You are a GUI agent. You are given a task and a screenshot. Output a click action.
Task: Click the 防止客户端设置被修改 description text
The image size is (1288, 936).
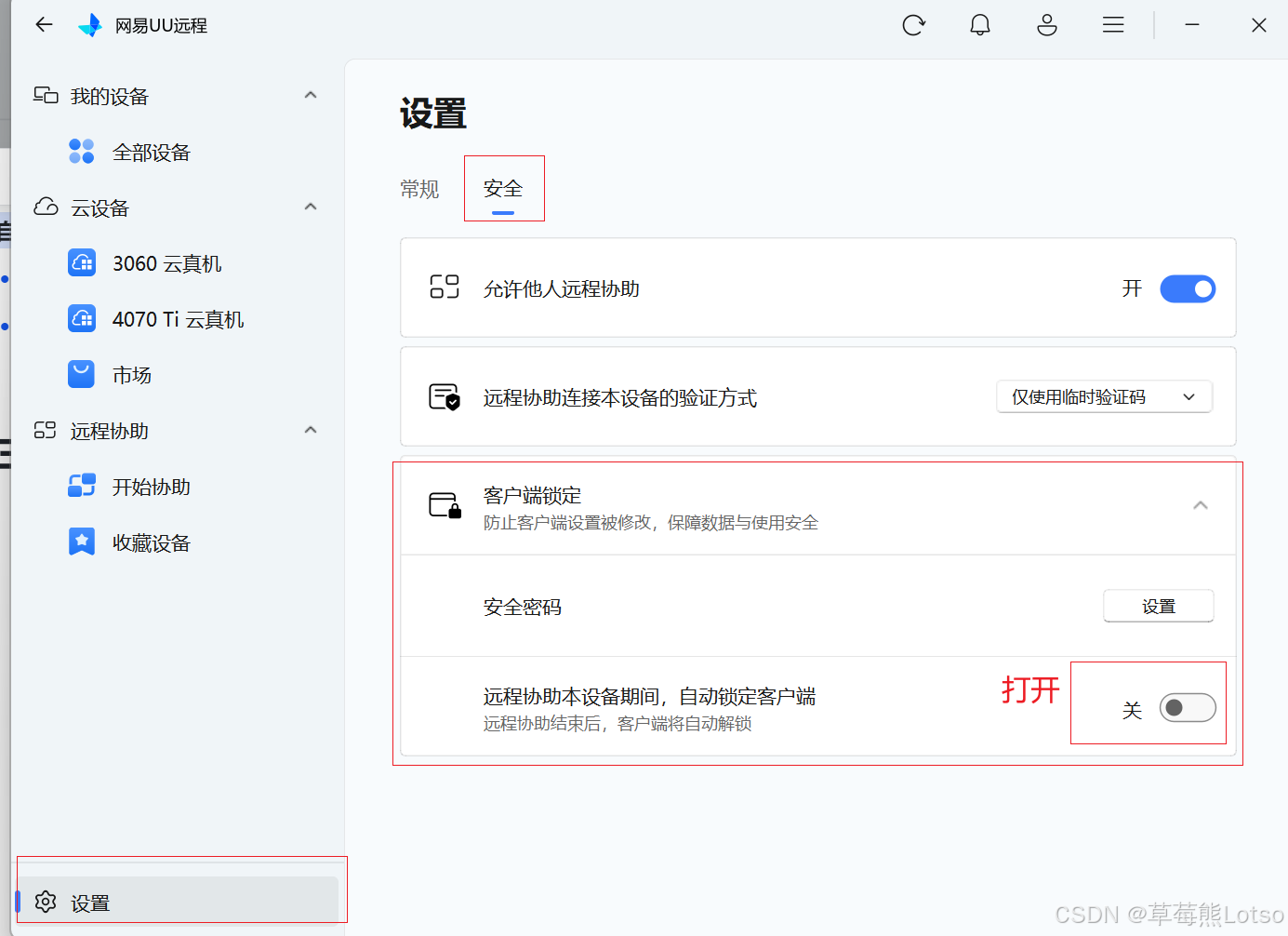(651, 523)
